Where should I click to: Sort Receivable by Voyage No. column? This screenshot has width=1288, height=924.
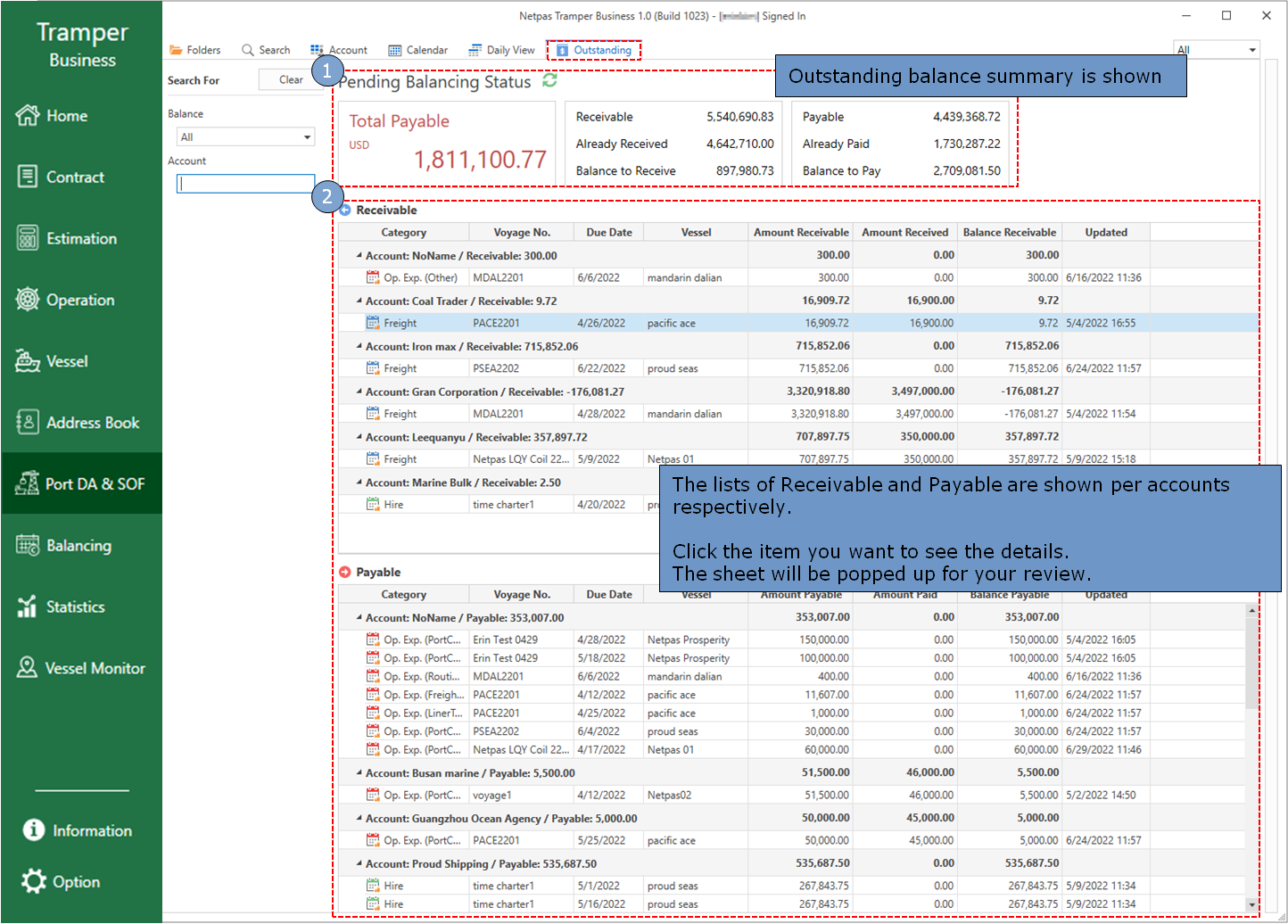tap(522, 232)
